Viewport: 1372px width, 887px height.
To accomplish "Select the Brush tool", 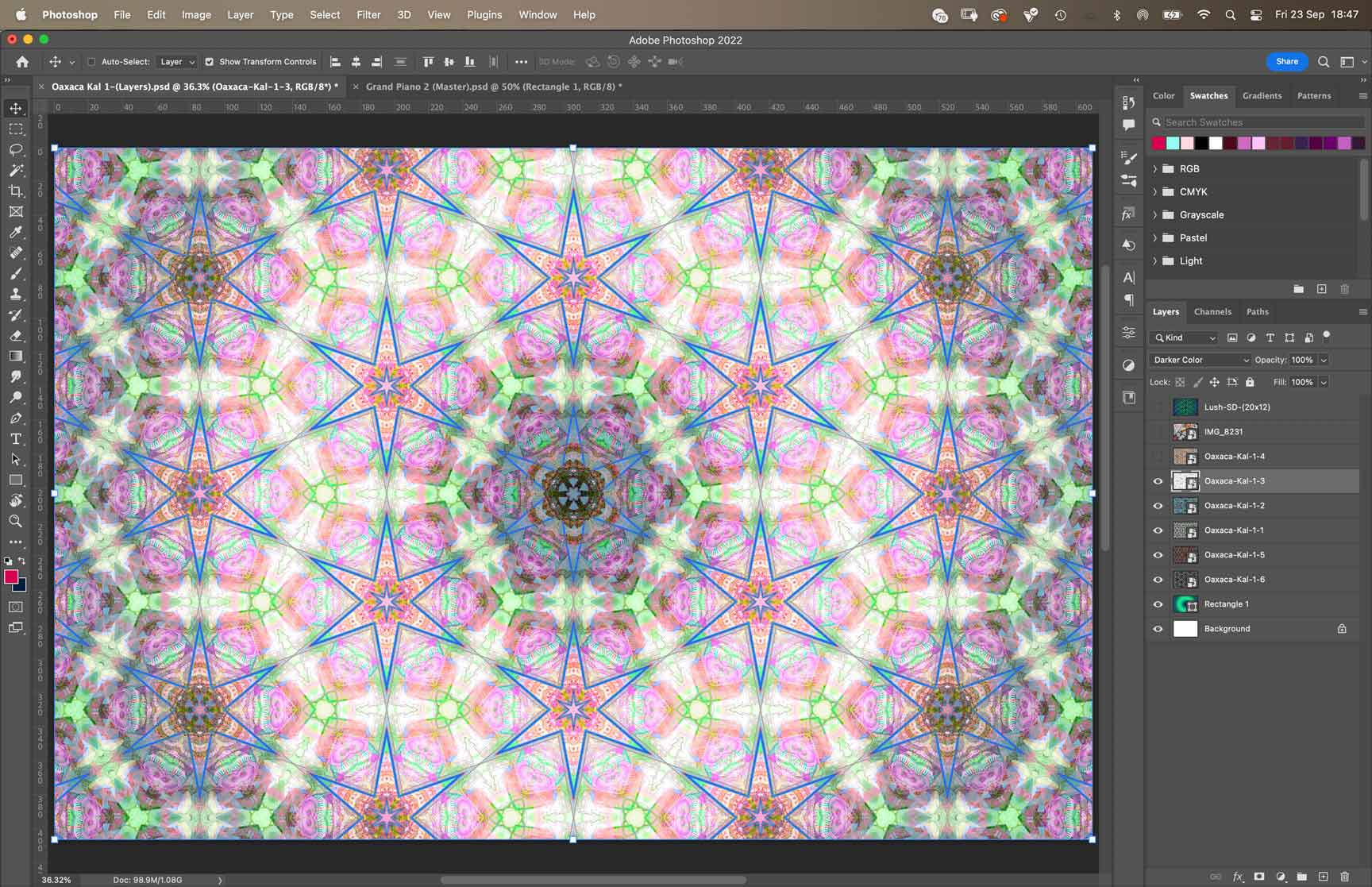I will pyautogui.click(x=16, y=273).
